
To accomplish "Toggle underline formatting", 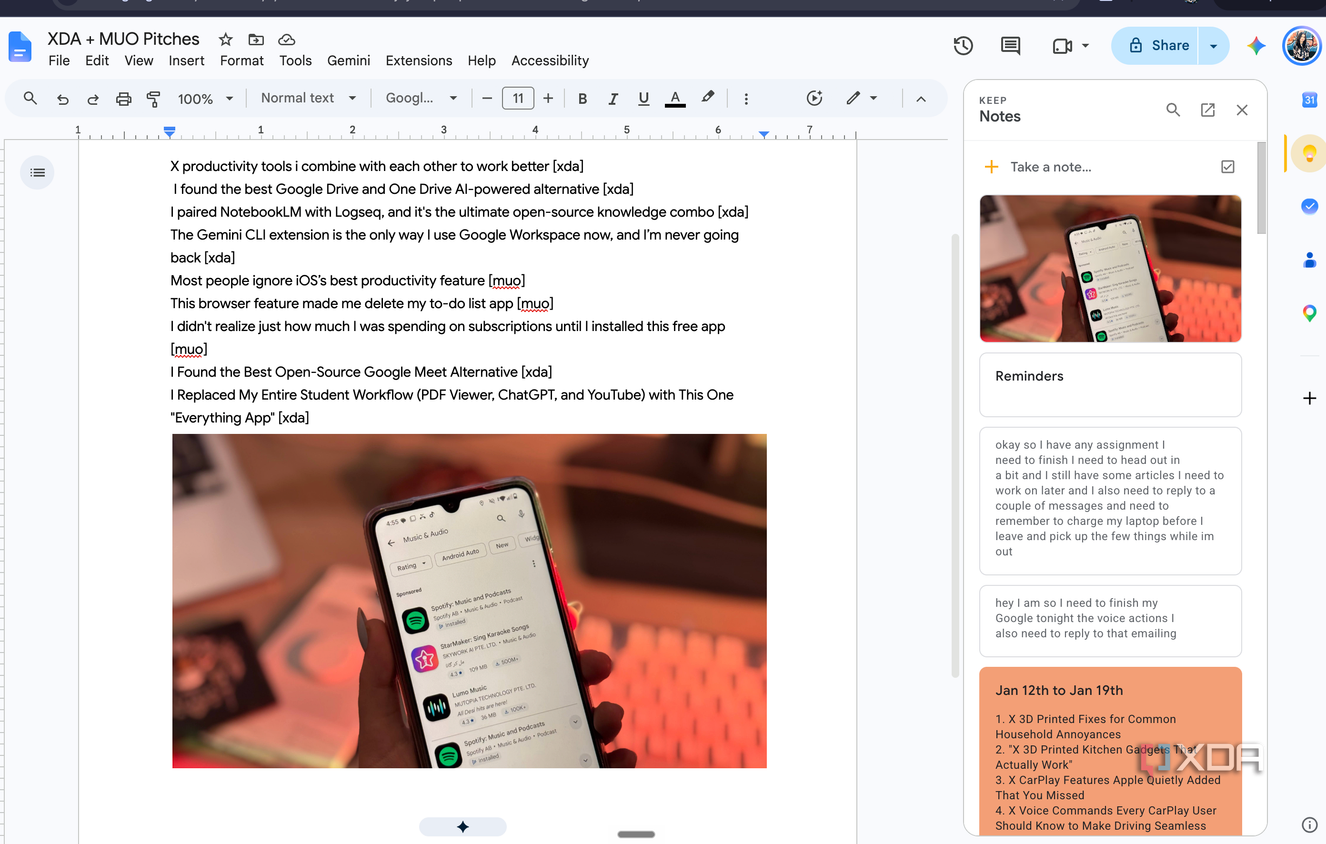I will (x=643, y=99).
